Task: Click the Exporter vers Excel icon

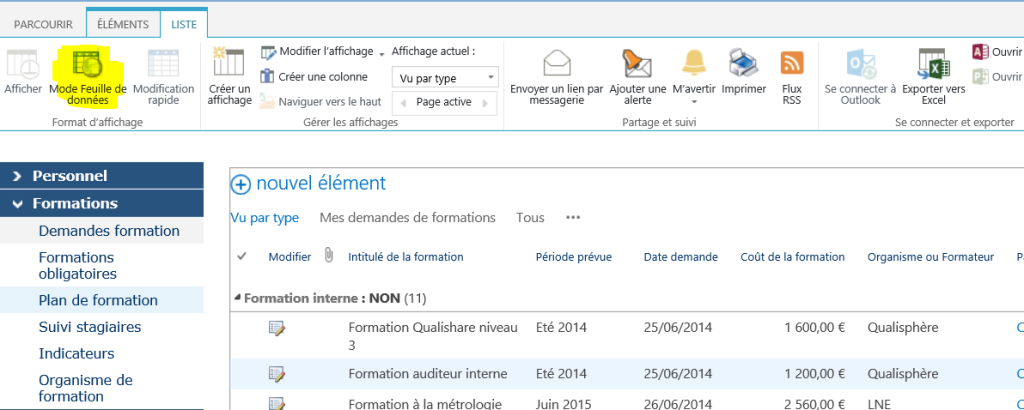Action: click(x=934, y=64)
